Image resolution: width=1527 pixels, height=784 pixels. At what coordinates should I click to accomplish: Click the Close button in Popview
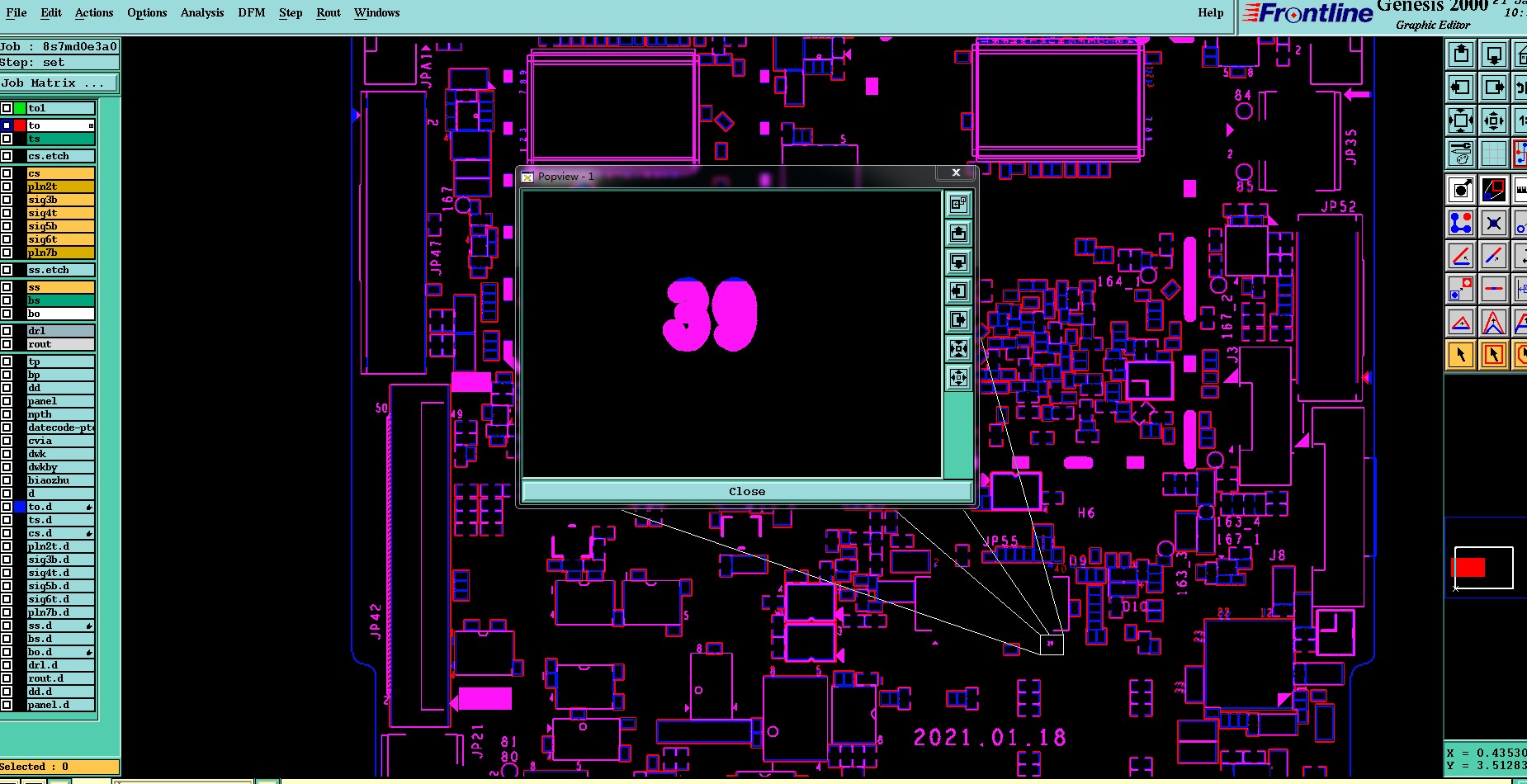click(747, 491)
